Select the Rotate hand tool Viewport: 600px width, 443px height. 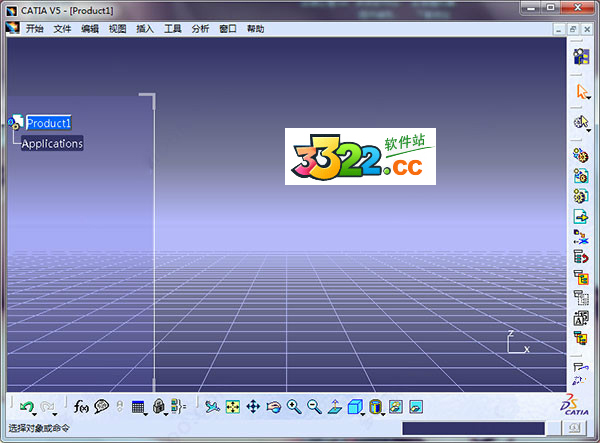click(274, 407)
